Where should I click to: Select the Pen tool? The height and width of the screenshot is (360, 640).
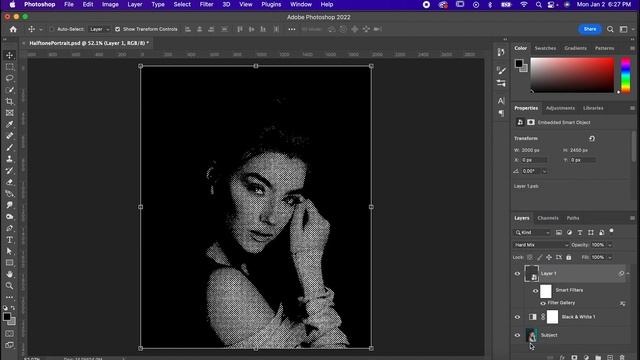click(x=10, y=228)
